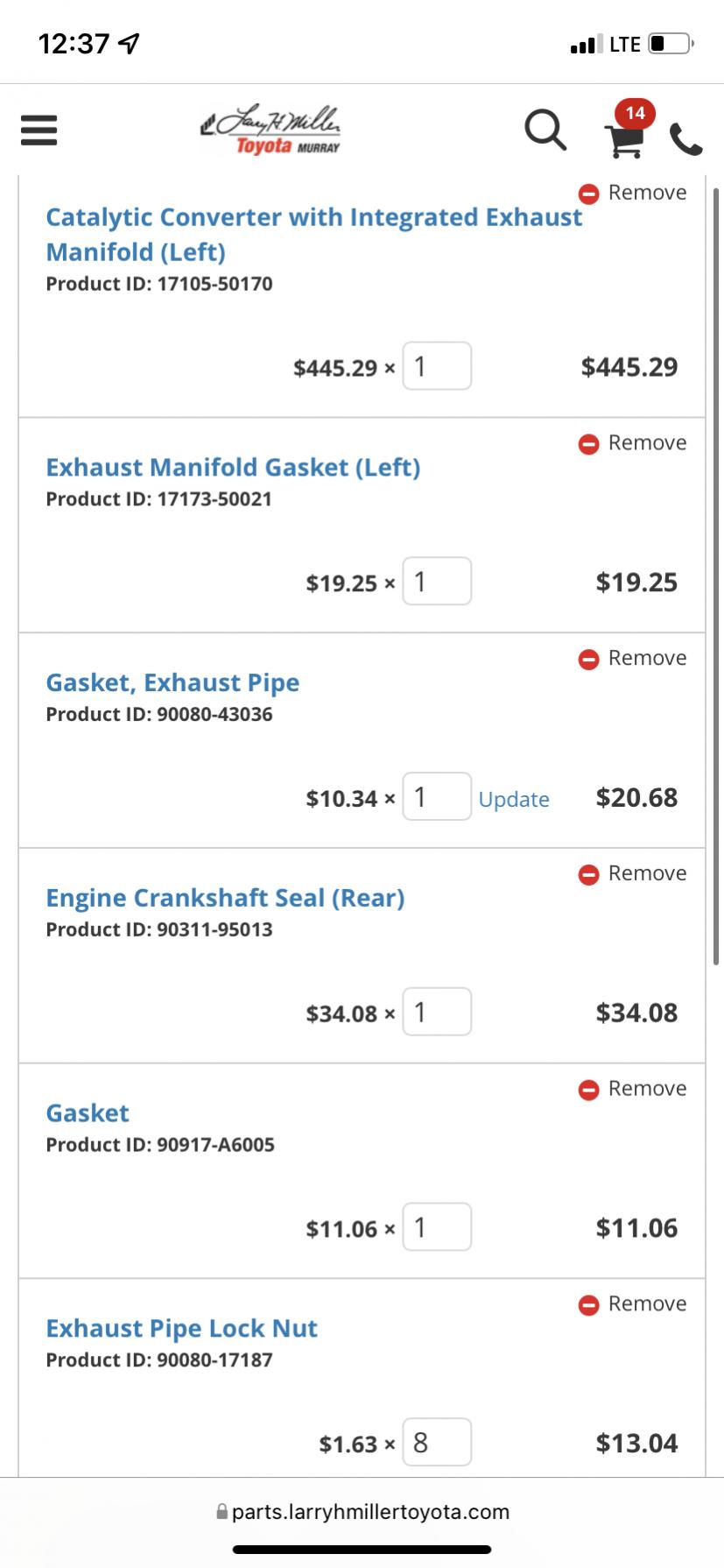Select quantity field for Exhaust Pipe Lock Nut

pyautogui.click(x=437, y=1442)
